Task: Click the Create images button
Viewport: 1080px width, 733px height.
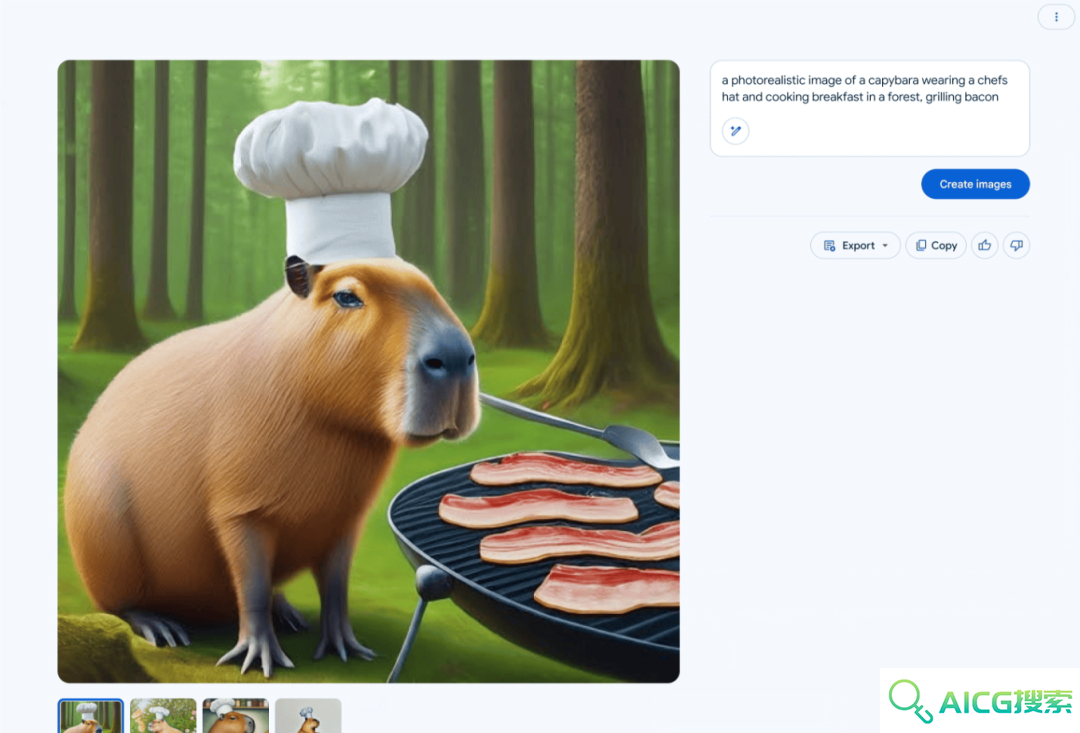Action: tap(975, 184)
